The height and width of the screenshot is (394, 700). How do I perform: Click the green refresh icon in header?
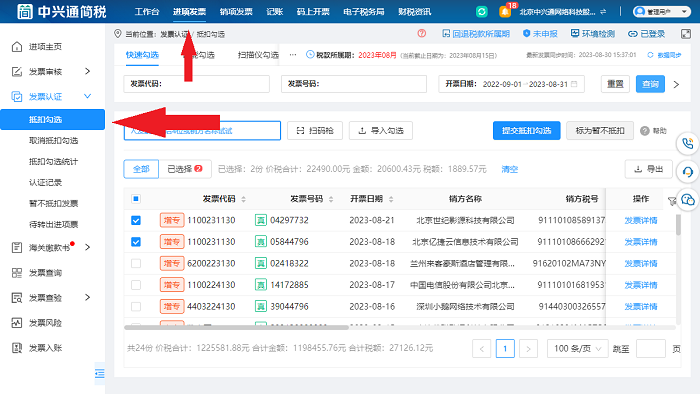pos(482,12)
